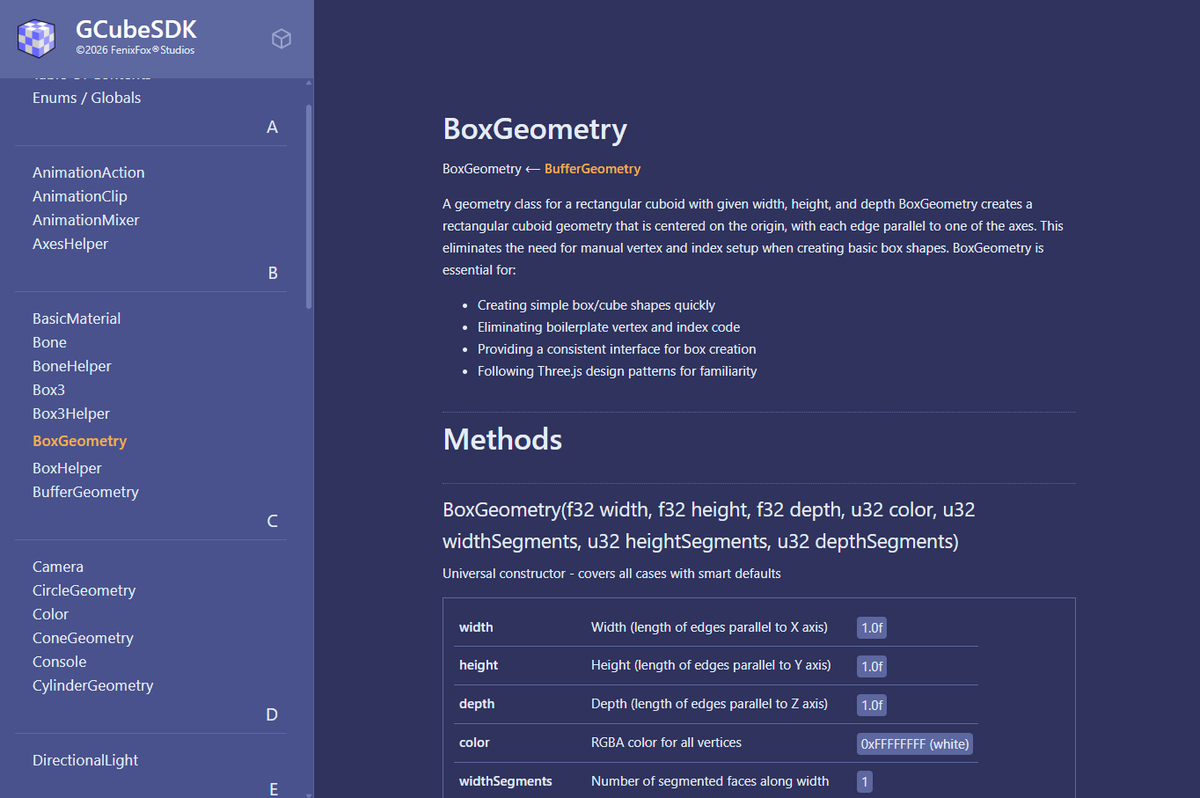
Task: Open ConeGeometry documentation
Action: tap(83, 638)
